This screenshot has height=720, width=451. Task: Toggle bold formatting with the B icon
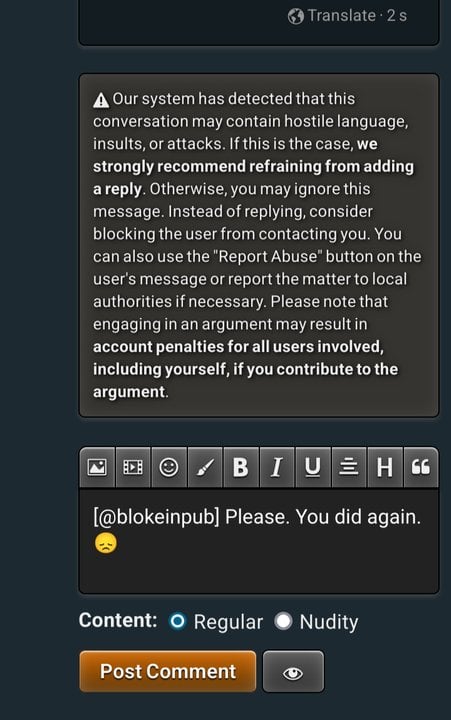[x=241, y=467]
